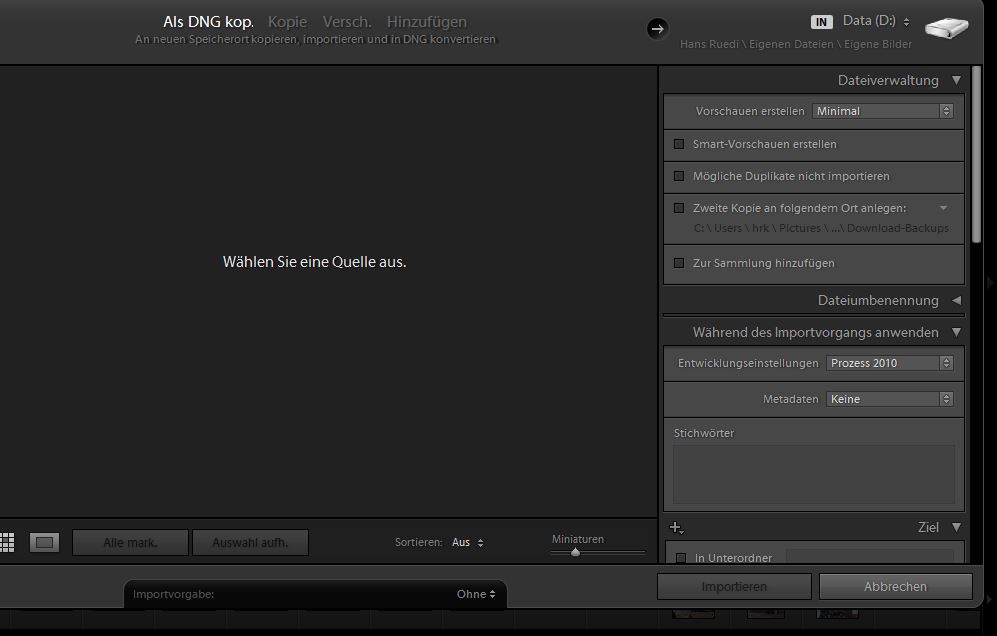Open the Entwicklungseinstellungen Prozess 2010 dropdown

[x=889, y=363]
